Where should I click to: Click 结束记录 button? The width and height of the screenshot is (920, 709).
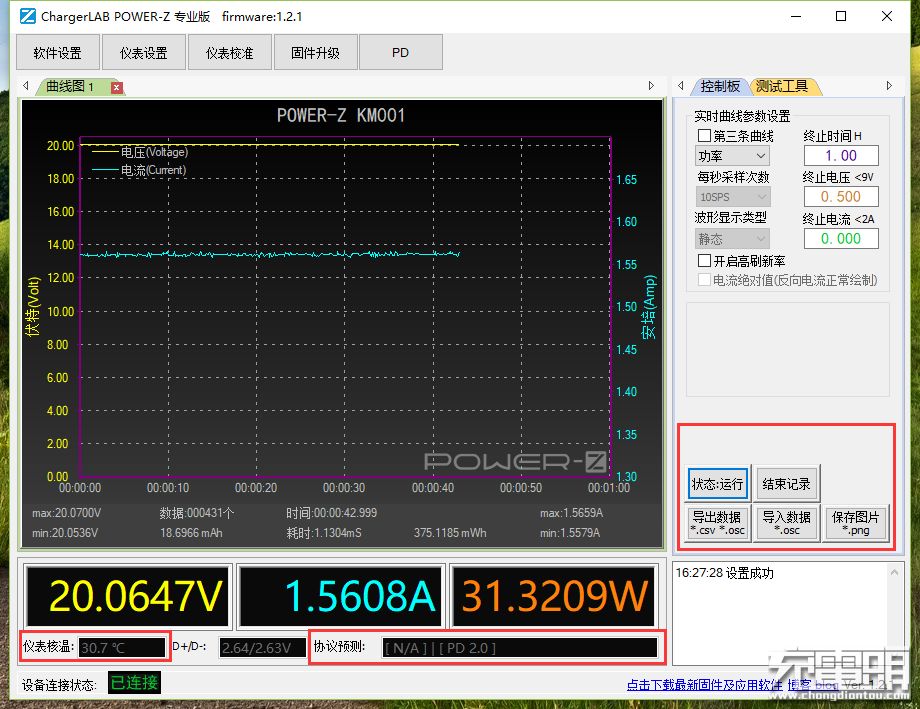786,484
